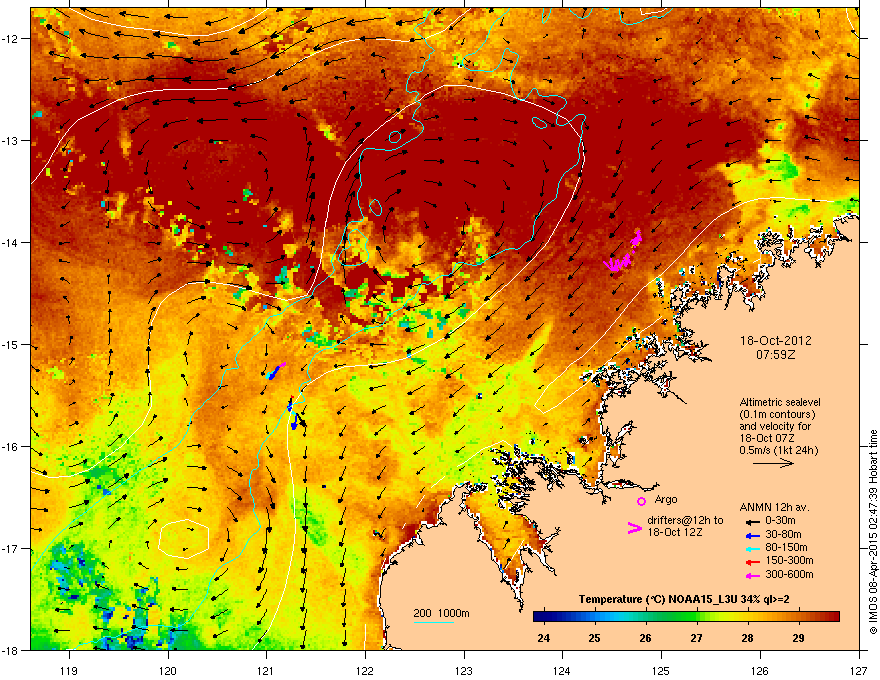Click the latitude axis label -16

(x=11, y=447)
